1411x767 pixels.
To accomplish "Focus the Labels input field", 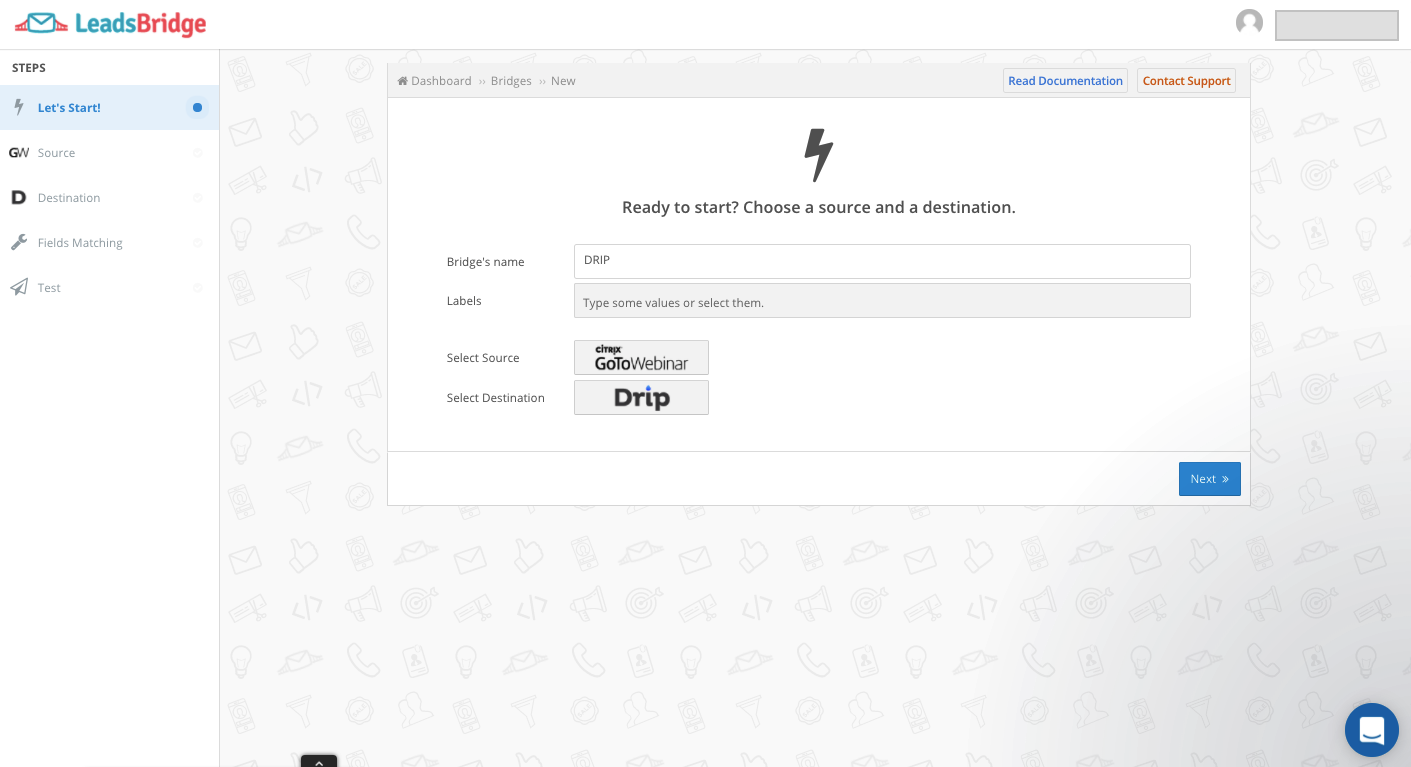I will pyautogui.click(x=882, y=301).
